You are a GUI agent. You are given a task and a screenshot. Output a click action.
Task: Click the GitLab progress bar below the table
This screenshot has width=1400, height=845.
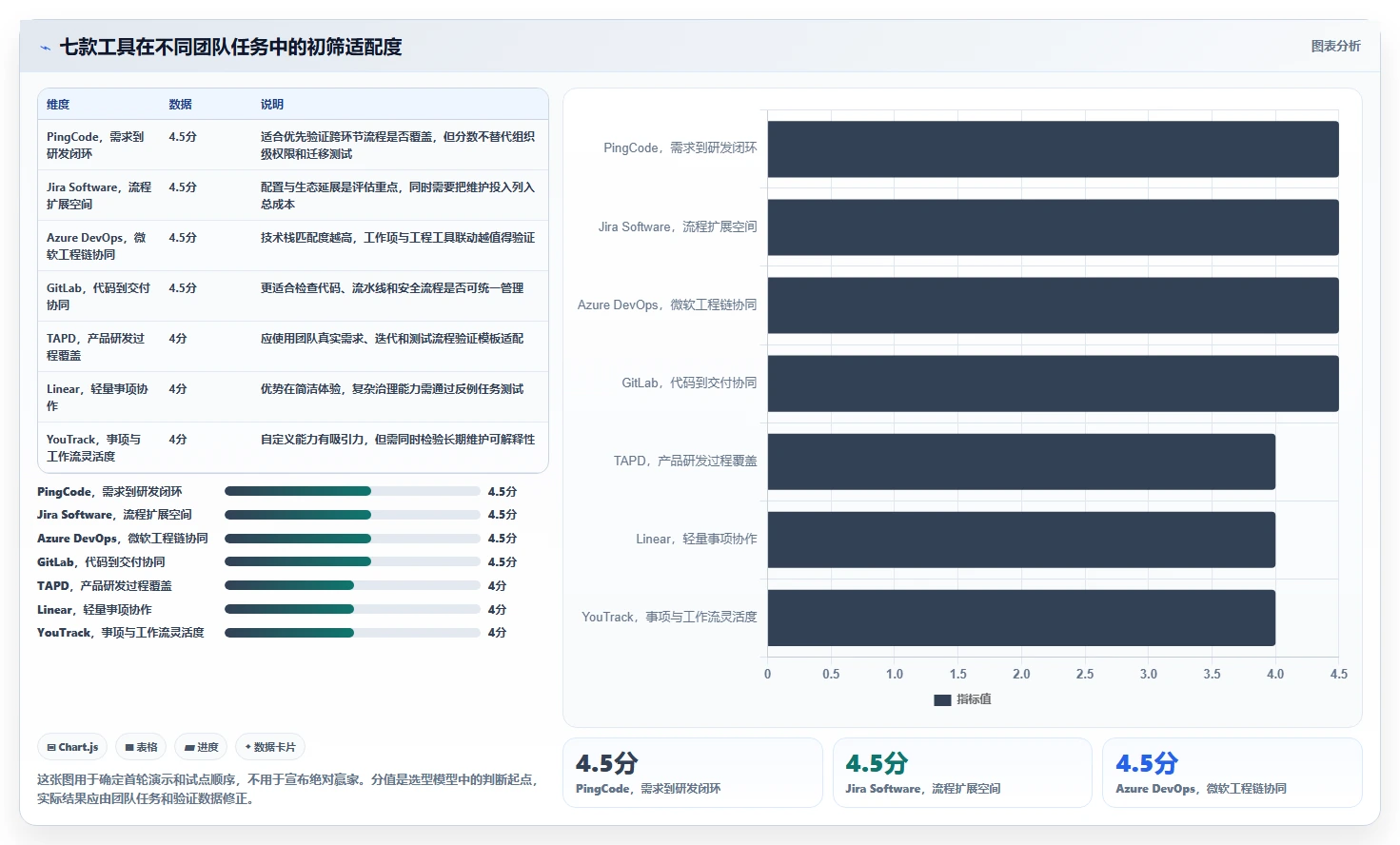tap(352, 561)
